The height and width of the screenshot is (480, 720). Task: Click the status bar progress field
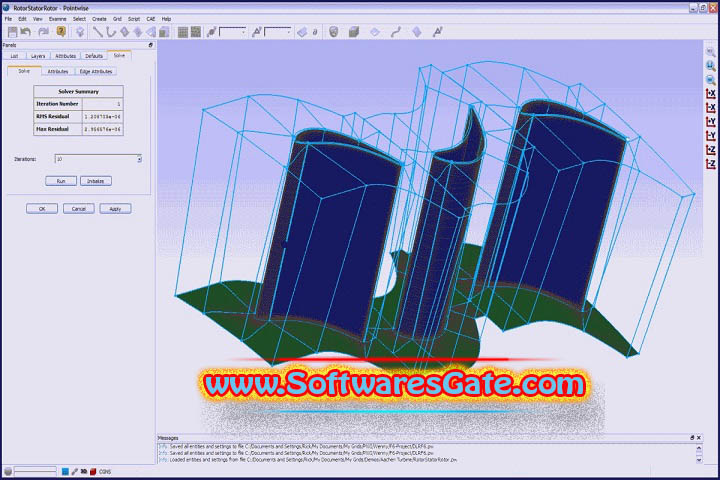click(35, 471)
